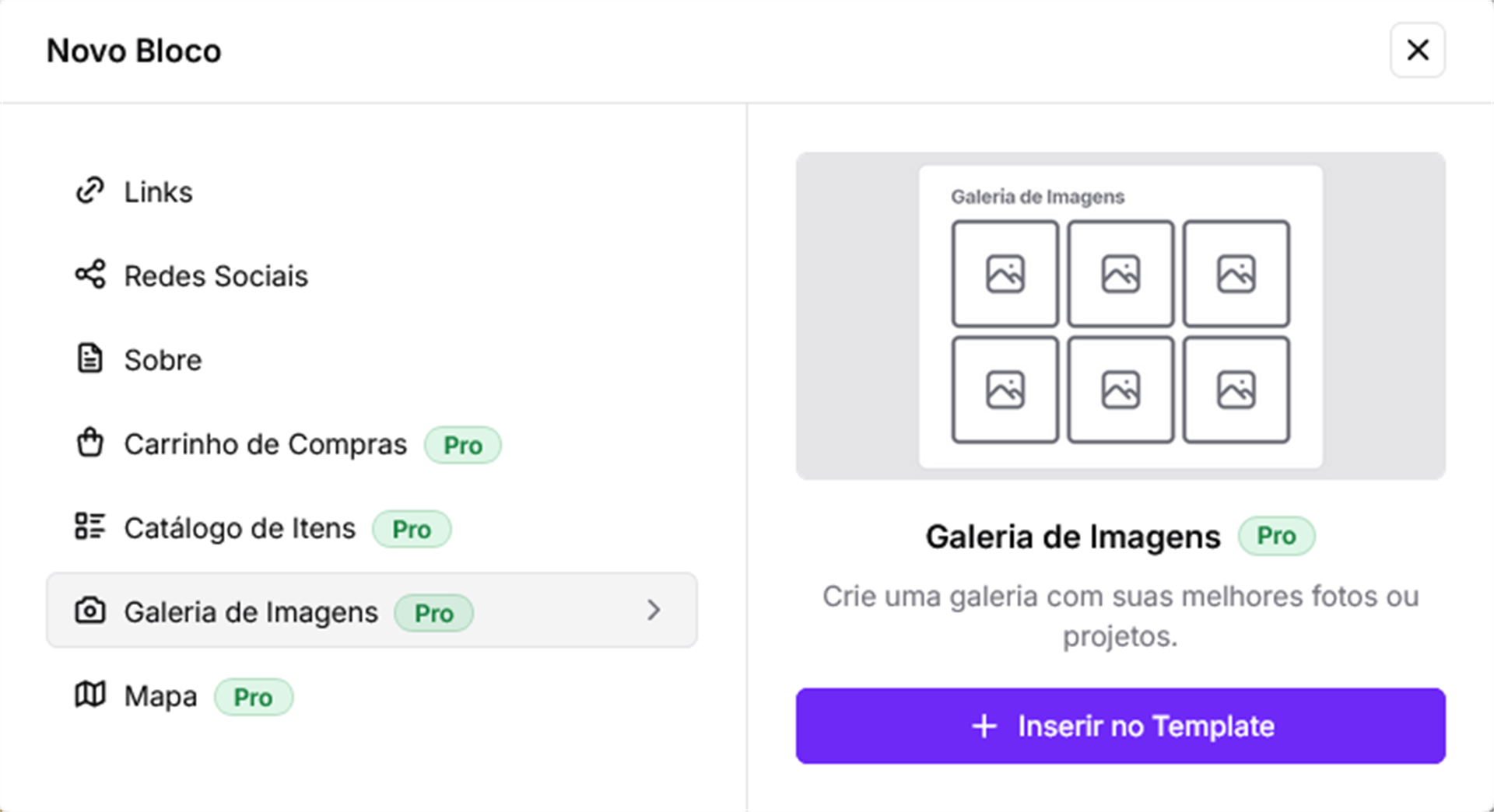Click the plus icon on Inserir button
The height and width of the screenshot is (812, 1494).
pos(984,726)
